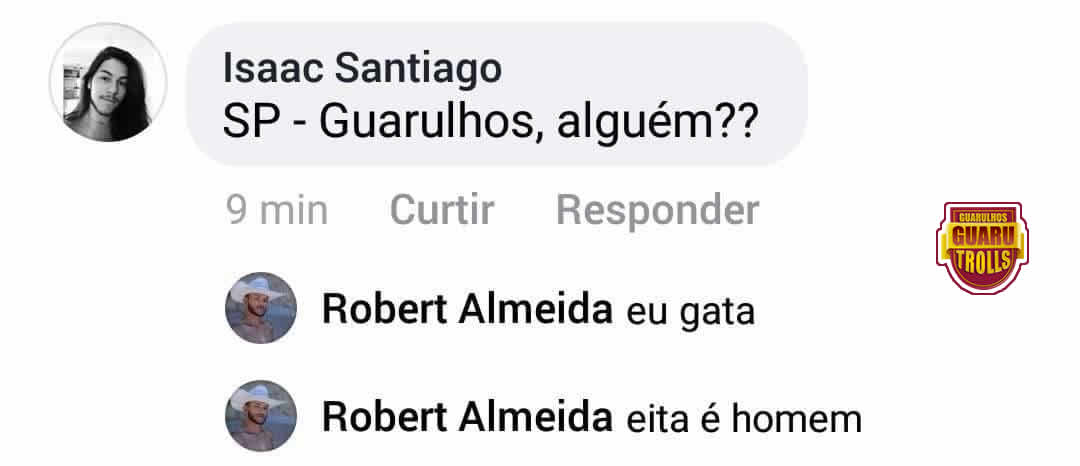Open Isaac Santiago's profile picture

pyautogui.click(x=107, y=83)
